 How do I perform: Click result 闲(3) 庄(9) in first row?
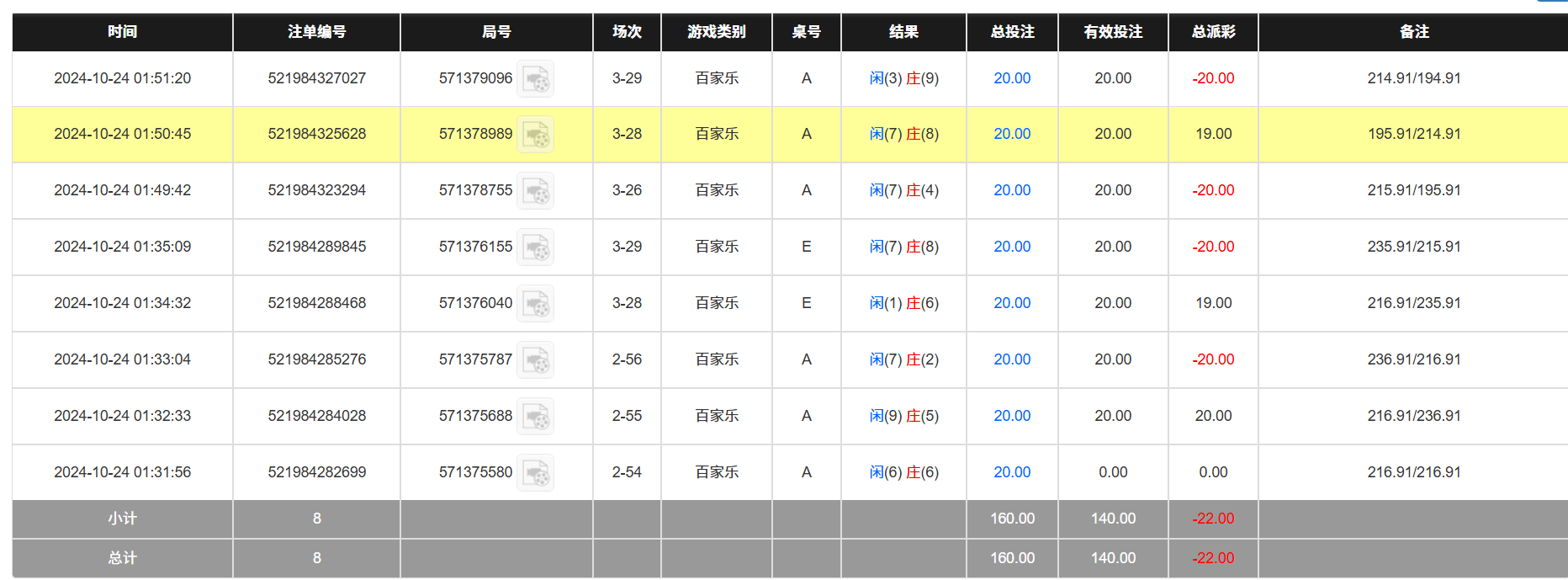point(903,78)
